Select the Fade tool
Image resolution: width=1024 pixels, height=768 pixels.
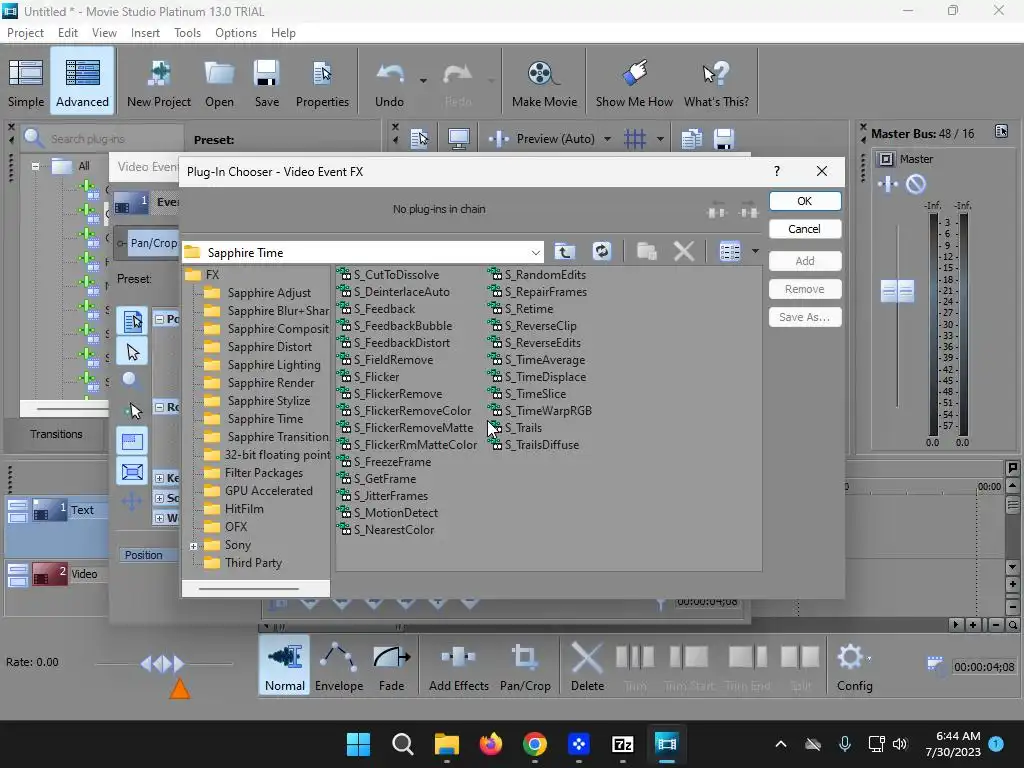click(x=391, y=667)
